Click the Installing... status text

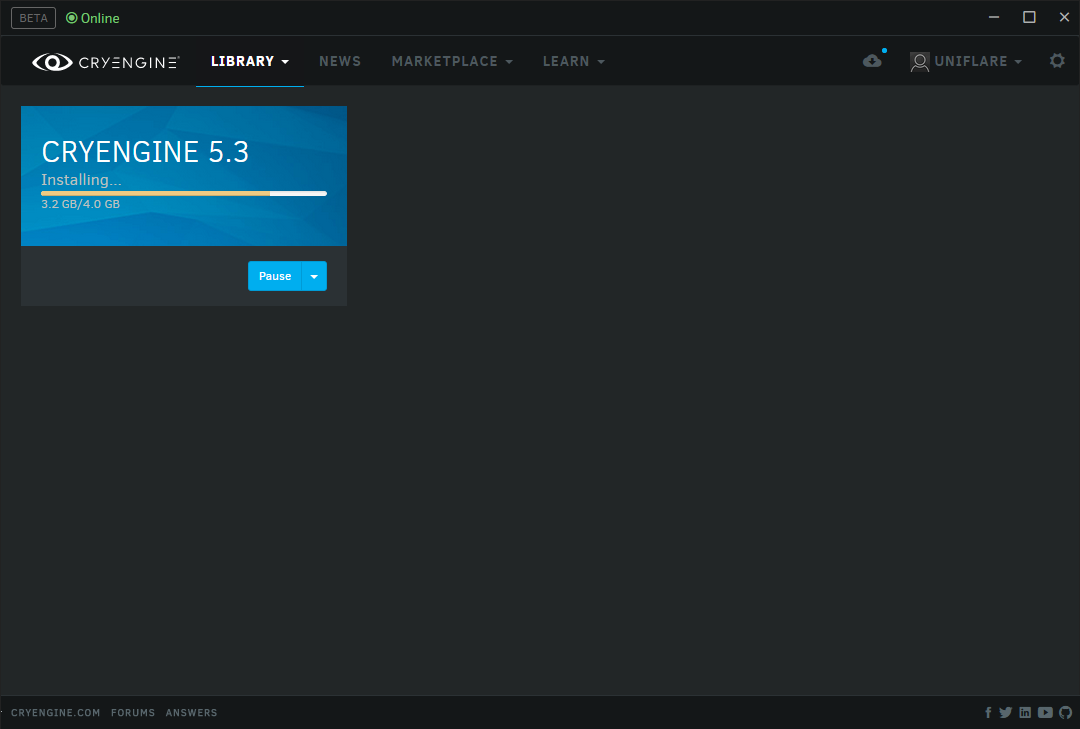click(81, 180)
